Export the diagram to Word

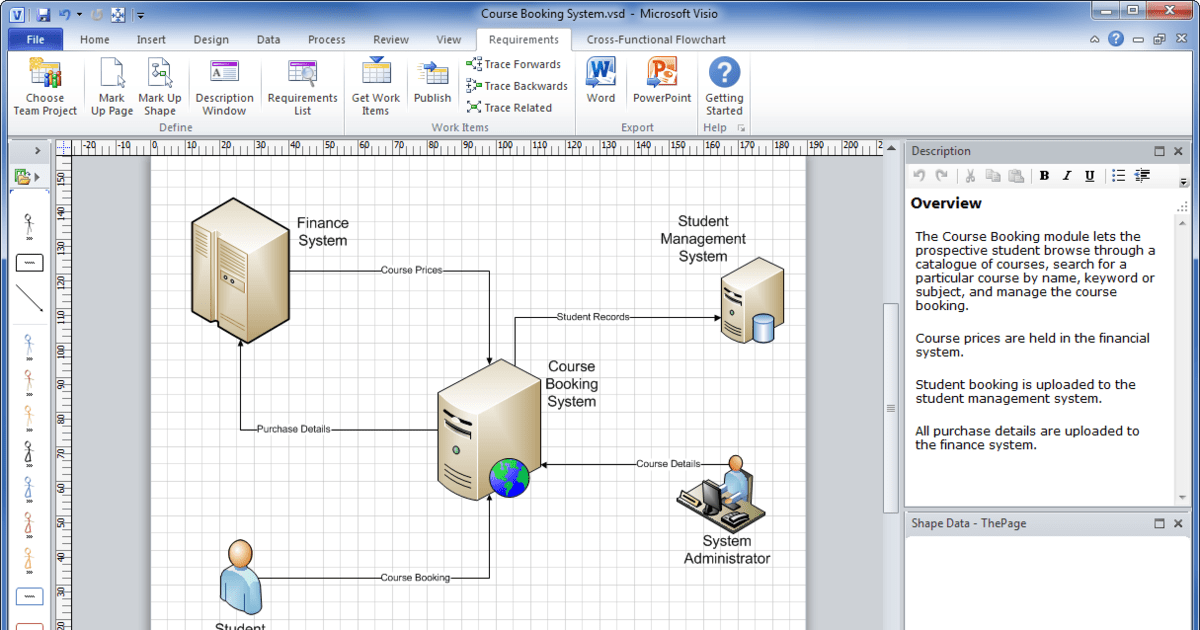tap(601, 82)
